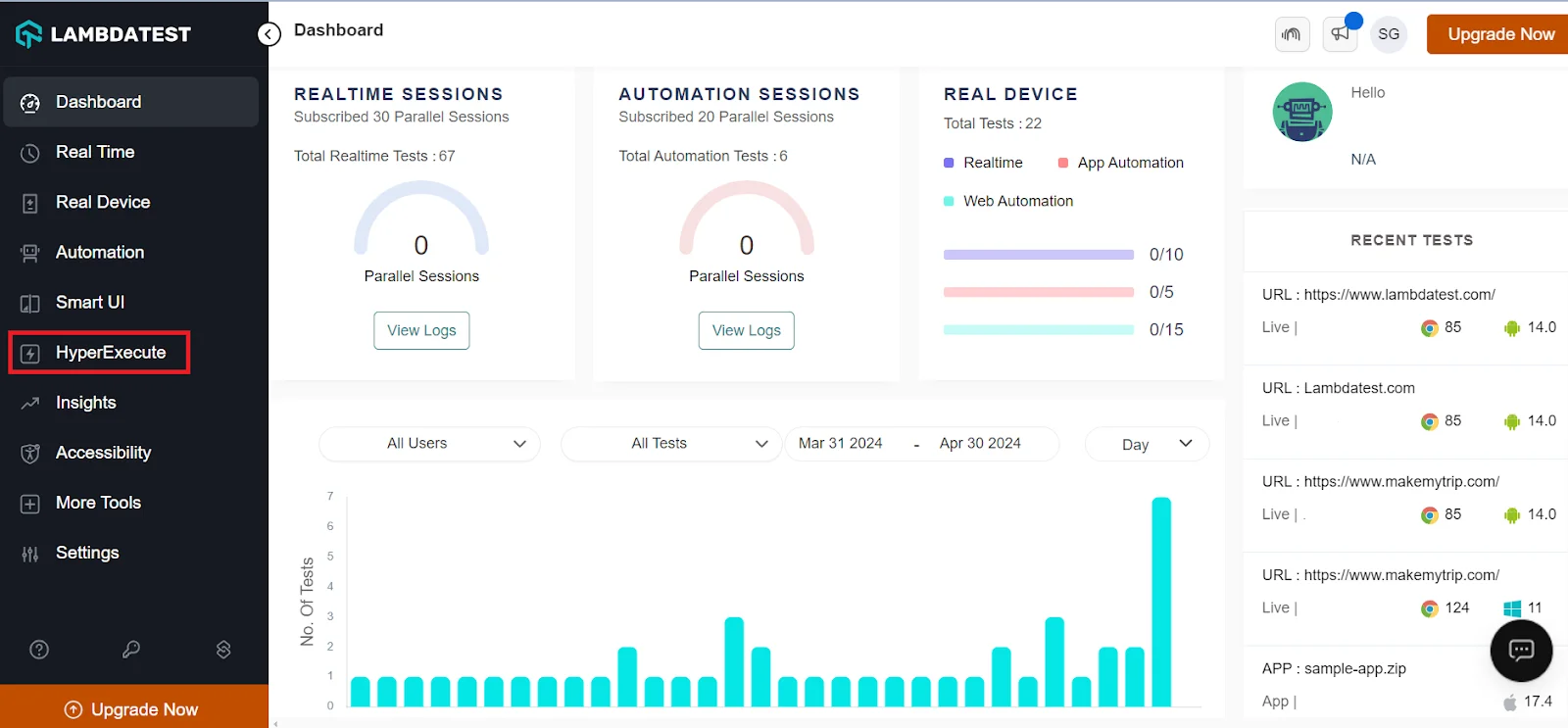Click Chrome icon in www.lambdatest.com/ row
Viewport: 1568px width, 728px height.
pyautogui.click(x=1430, y=328)
